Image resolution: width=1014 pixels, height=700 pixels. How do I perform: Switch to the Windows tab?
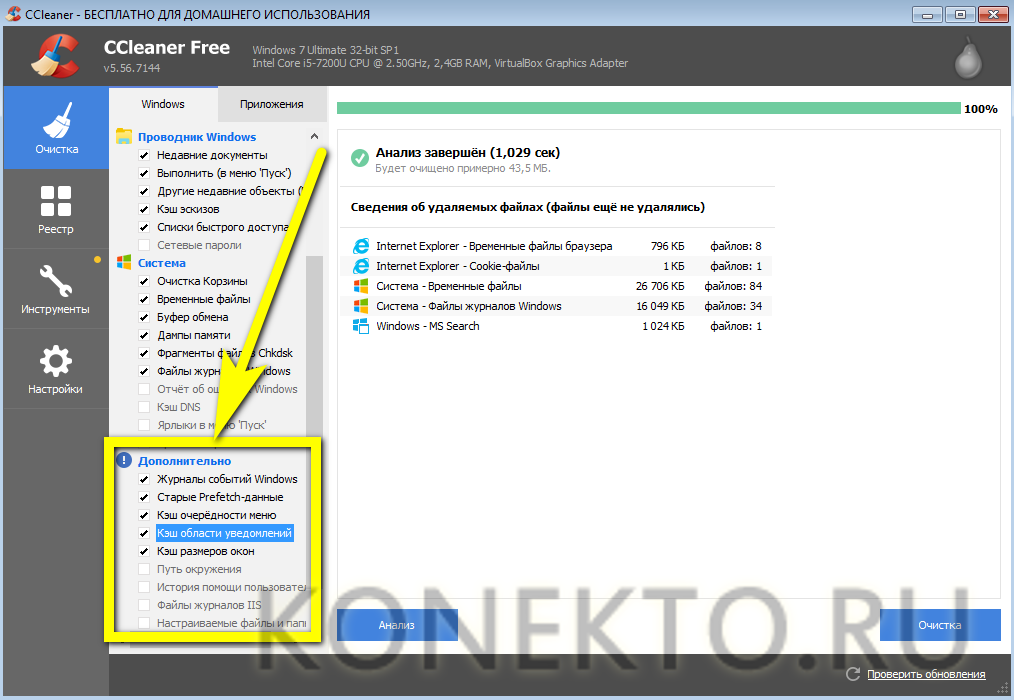point(163,104)
